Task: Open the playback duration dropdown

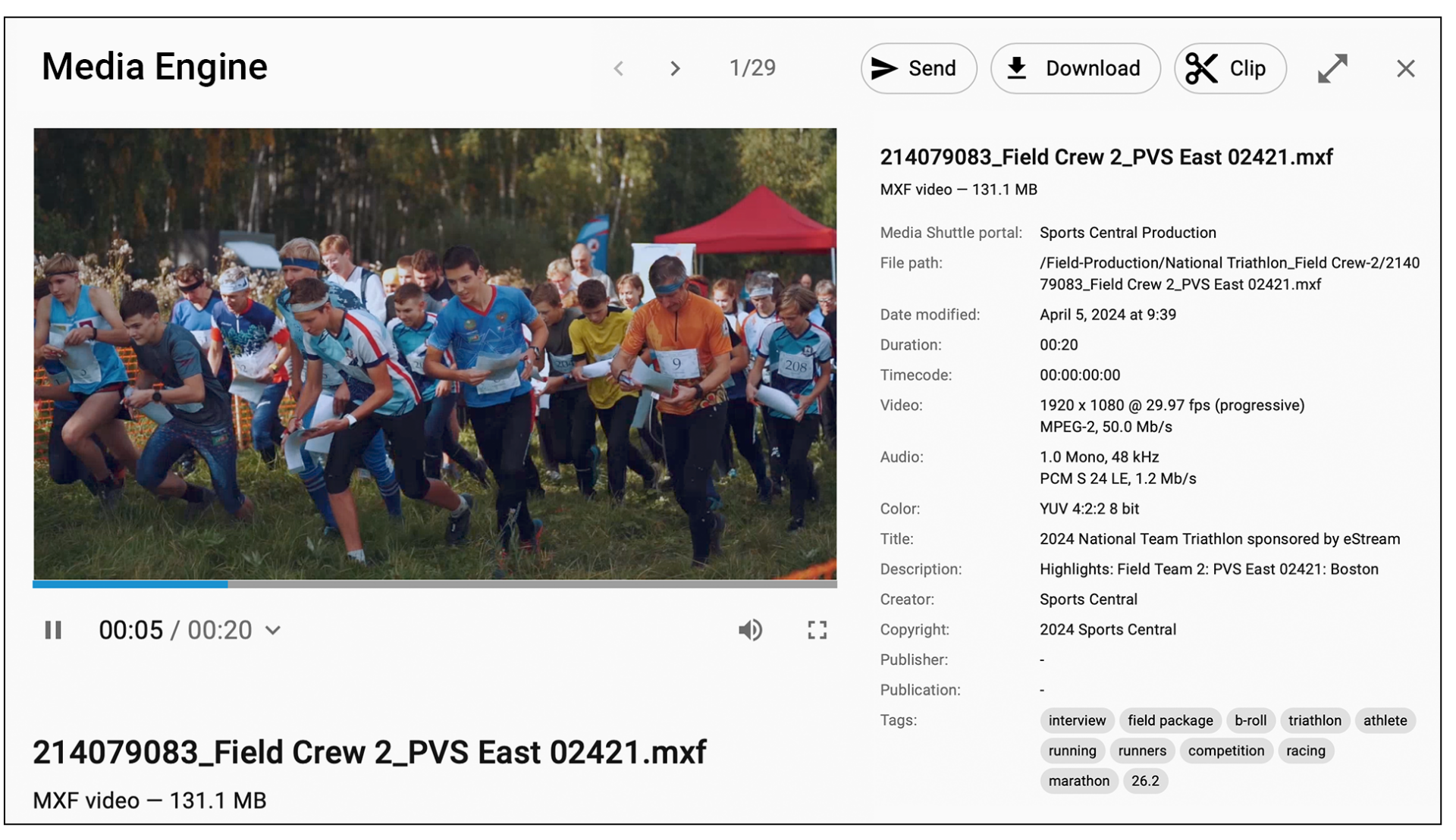Action: 273,629
